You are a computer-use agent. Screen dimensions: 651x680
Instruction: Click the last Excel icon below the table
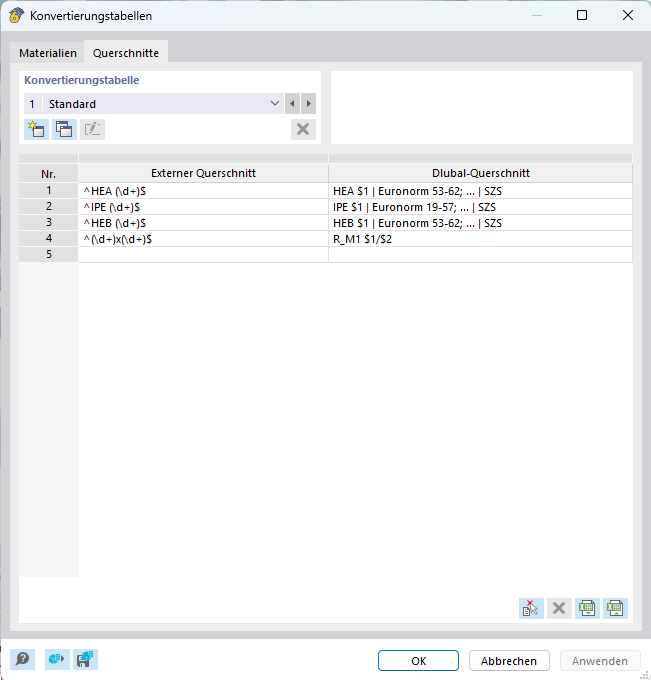click(x=615, y=608)
